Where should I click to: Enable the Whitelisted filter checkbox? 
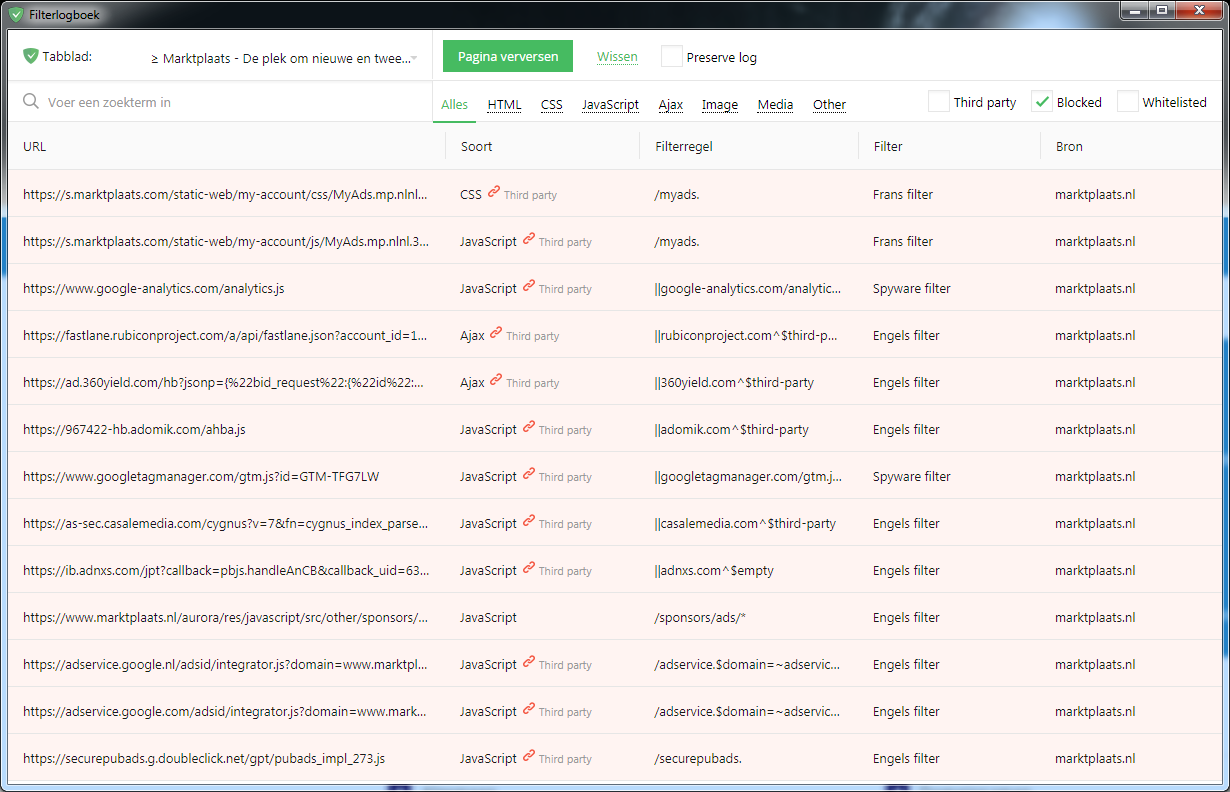coord(1128,101)
